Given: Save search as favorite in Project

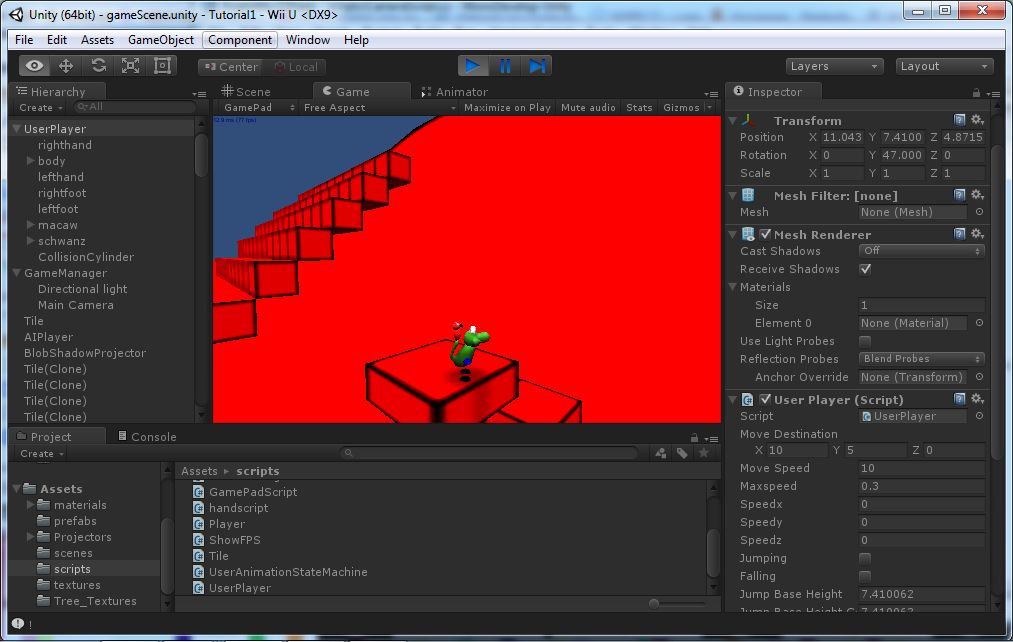Looking at the screenshot, I should coord(704,453).
